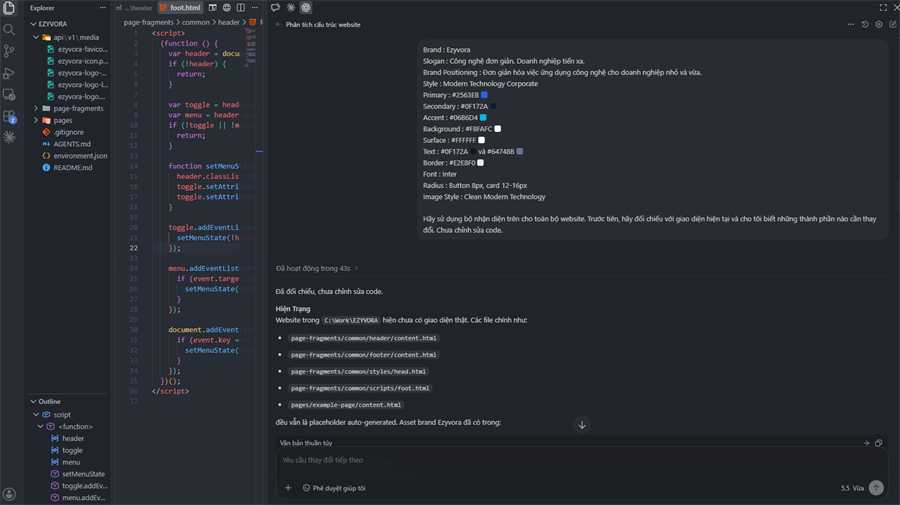This screenshot has height=505, width=900.
Task: Open page-fragments/common/header/content.html link
Action: (x=363, y=339)
